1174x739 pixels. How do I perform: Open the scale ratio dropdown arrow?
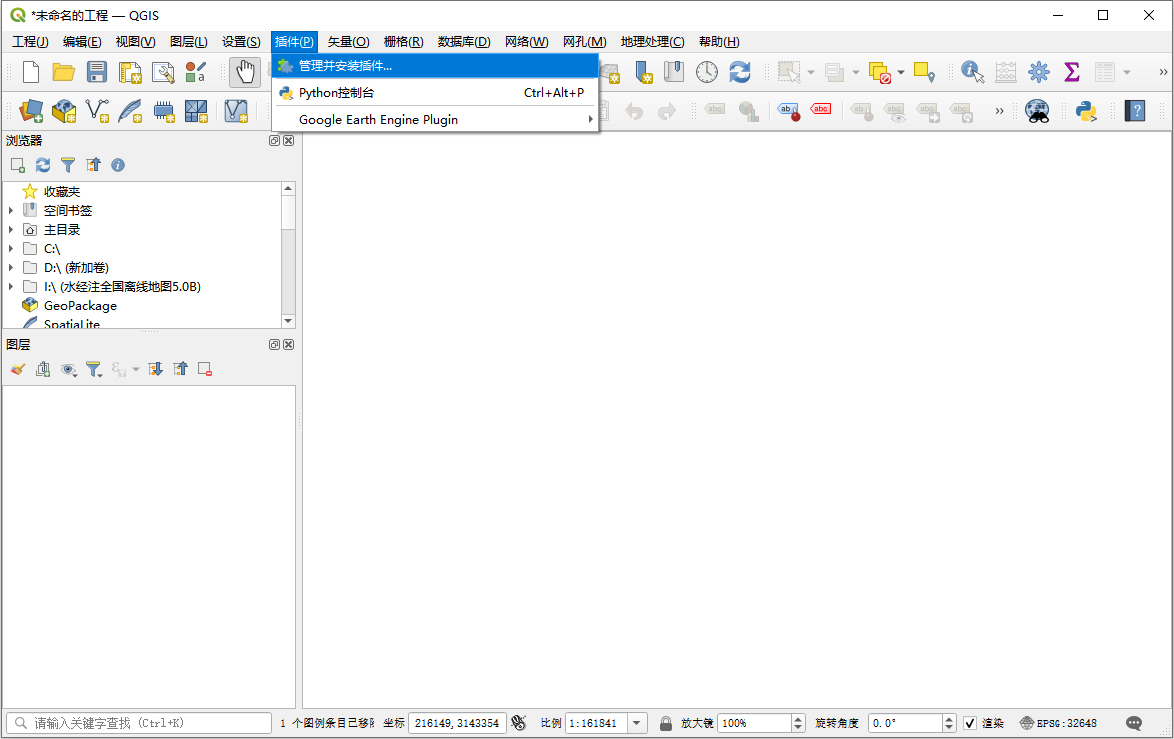click(637, 723)
